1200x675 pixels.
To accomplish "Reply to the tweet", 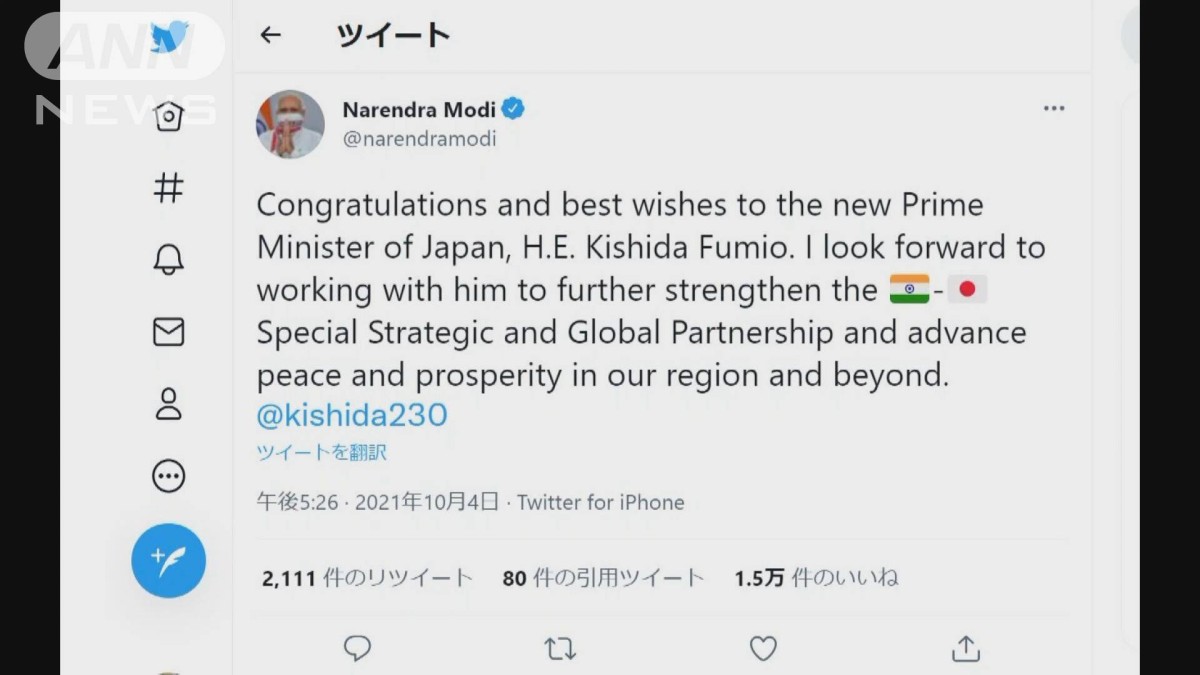I will pos(357,649).
